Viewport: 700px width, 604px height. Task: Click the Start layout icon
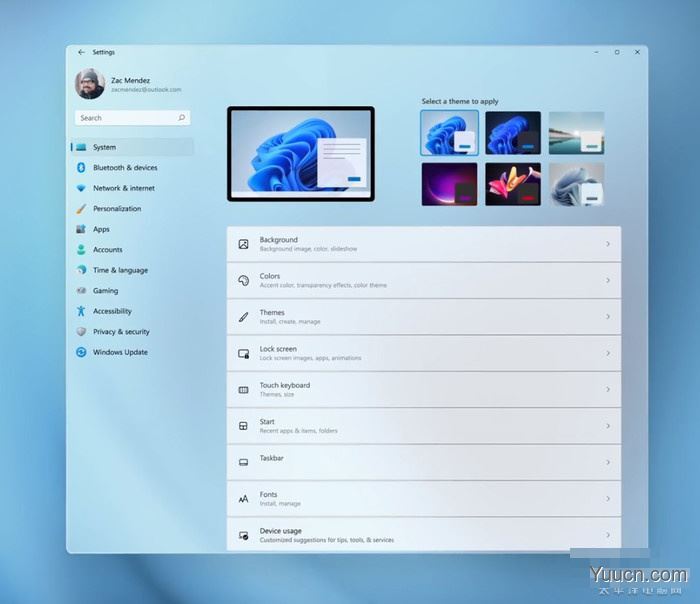(243, 426)
